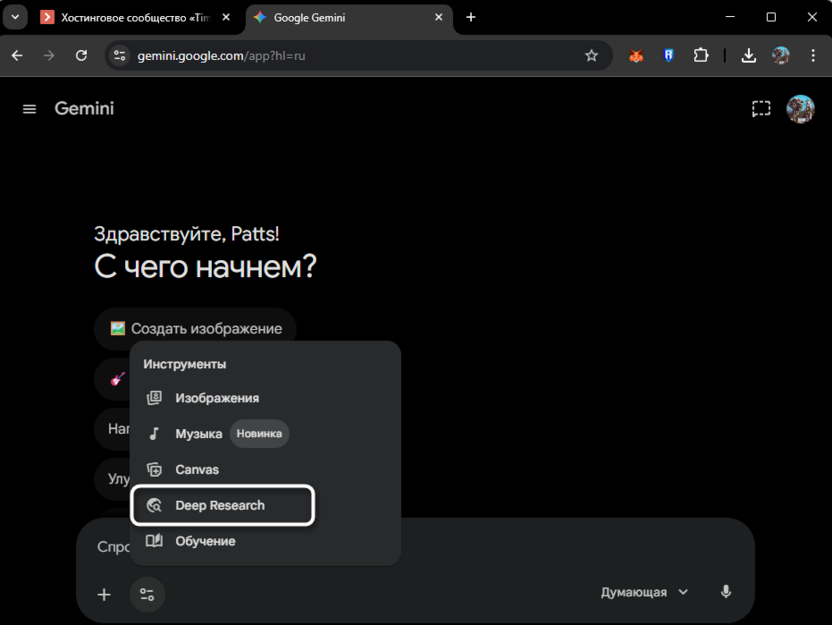The height and width of the screenshot is (625, 832).
Task: Click the heading С чего начнем?
Action: [205, 266]
